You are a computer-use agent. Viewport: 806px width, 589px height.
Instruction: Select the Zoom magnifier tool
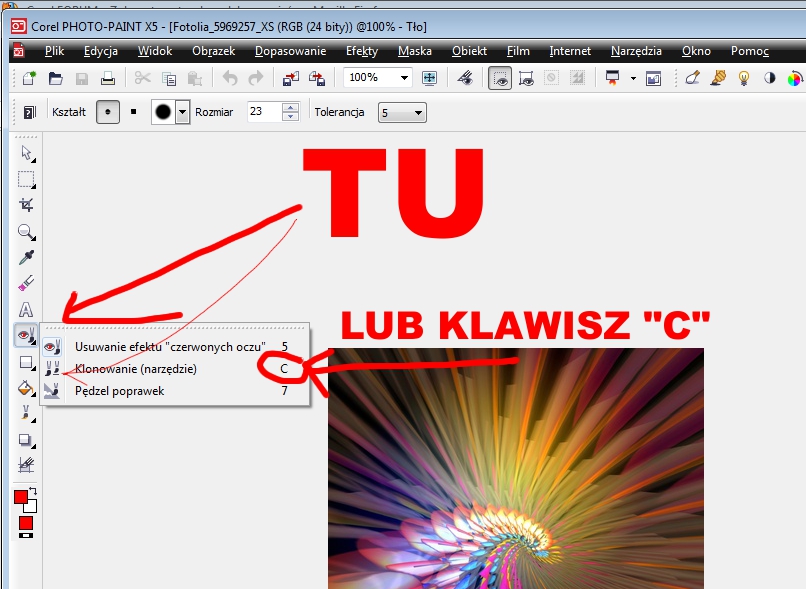click(27, 232)
